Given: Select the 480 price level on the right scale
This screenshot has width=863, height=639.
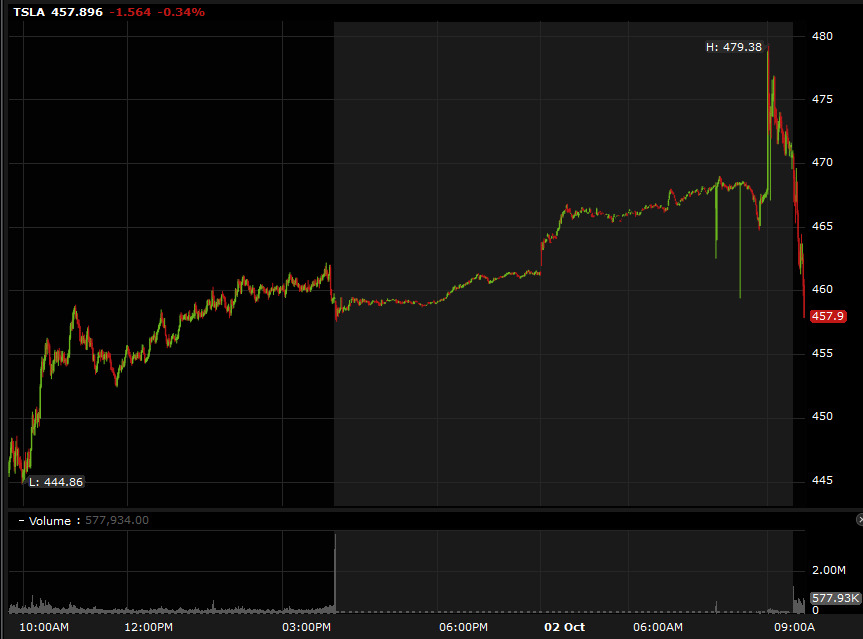Looking at the screenshot, I should point(823,36).
